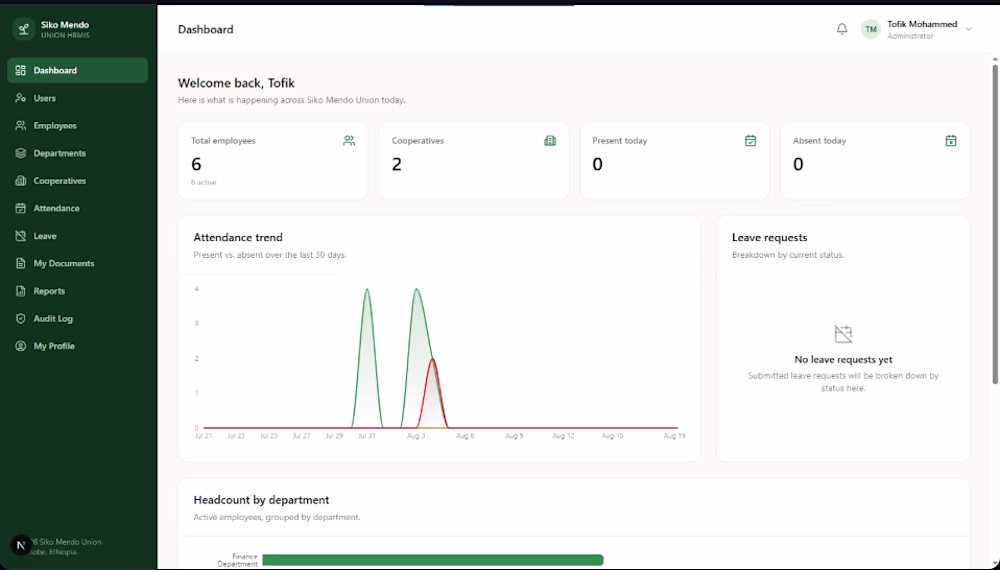Click the Audit Log shield icon
1000x570 pixels.
pyautogui.click(x=20, y=318)
